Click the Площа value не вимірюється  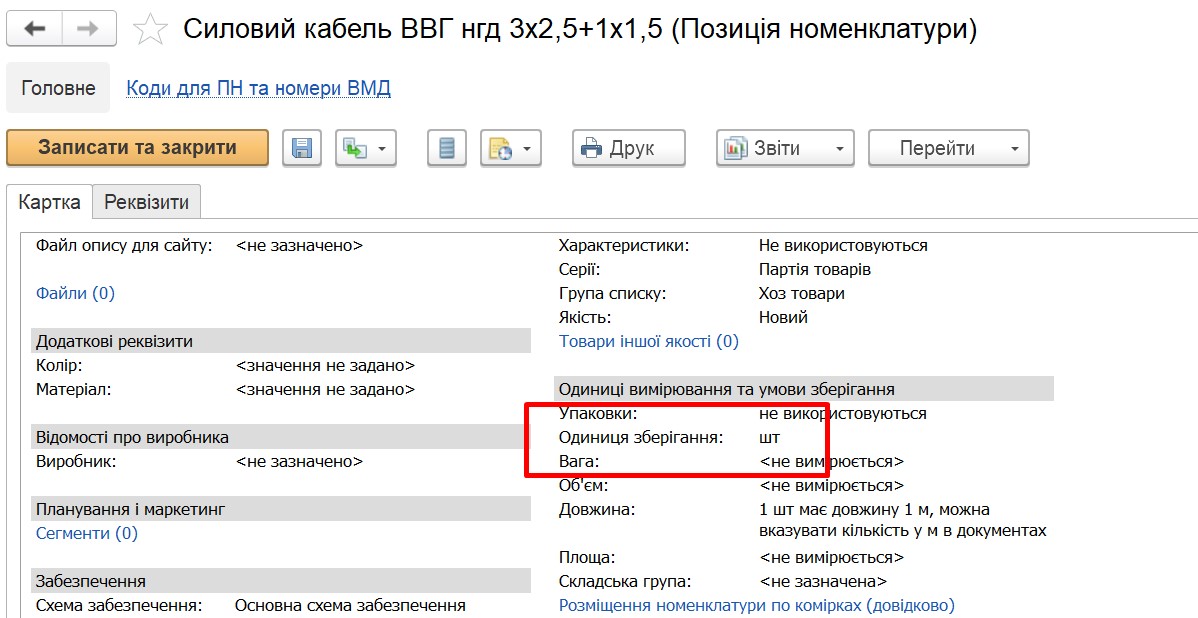tap(831, 557)
